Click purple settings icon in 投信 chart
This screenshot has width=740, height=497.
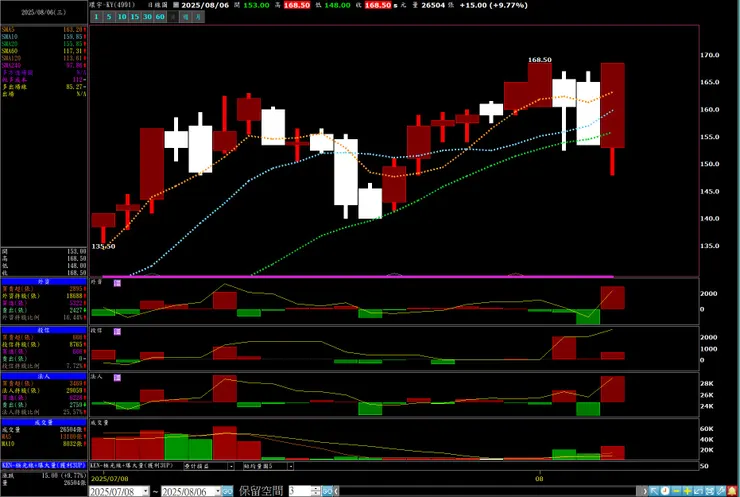coord(117,332)
